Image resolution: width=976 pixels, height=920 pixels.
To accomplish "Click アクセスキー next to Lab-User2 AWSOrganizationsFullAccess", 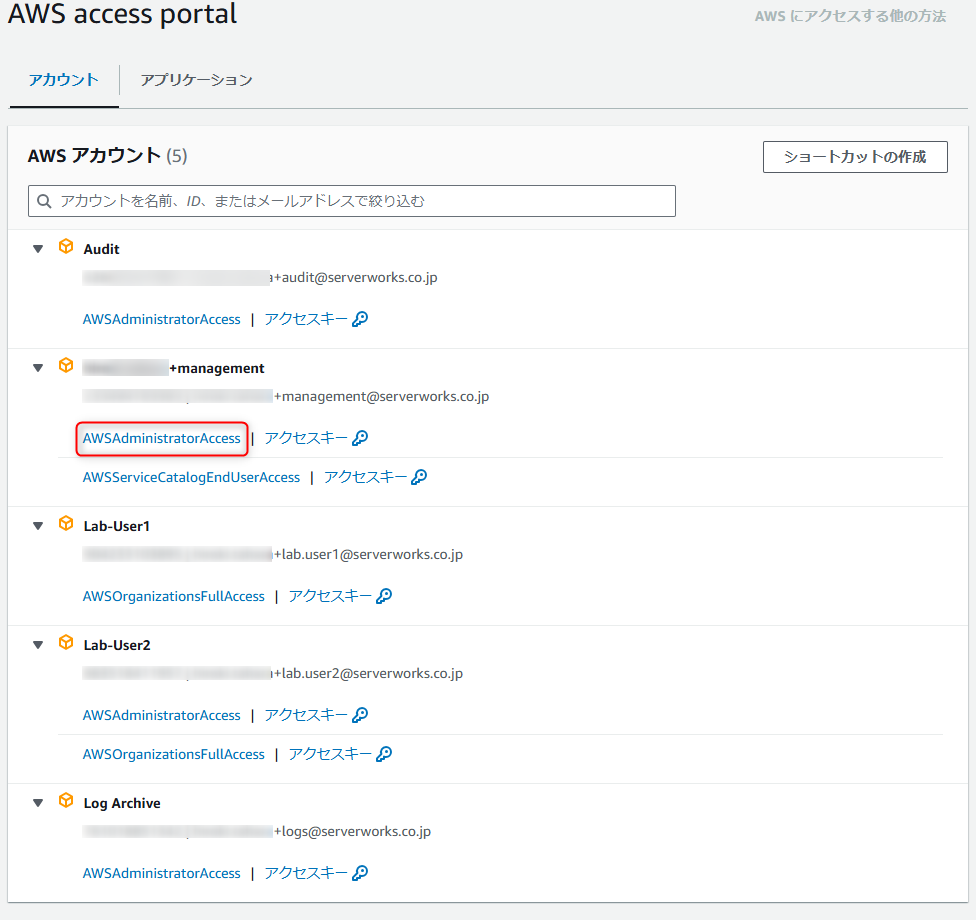I will click(x=330, y=754).
